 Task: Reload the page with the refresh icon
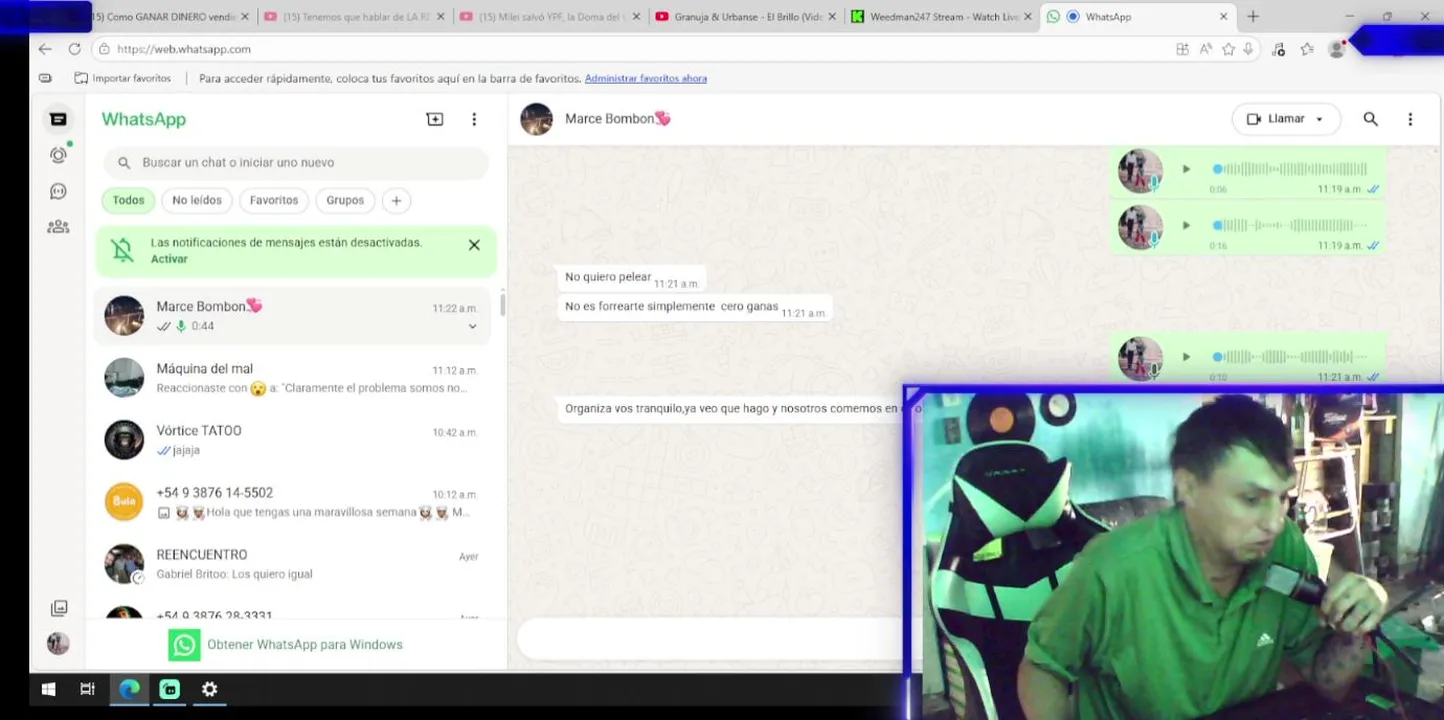74,49
